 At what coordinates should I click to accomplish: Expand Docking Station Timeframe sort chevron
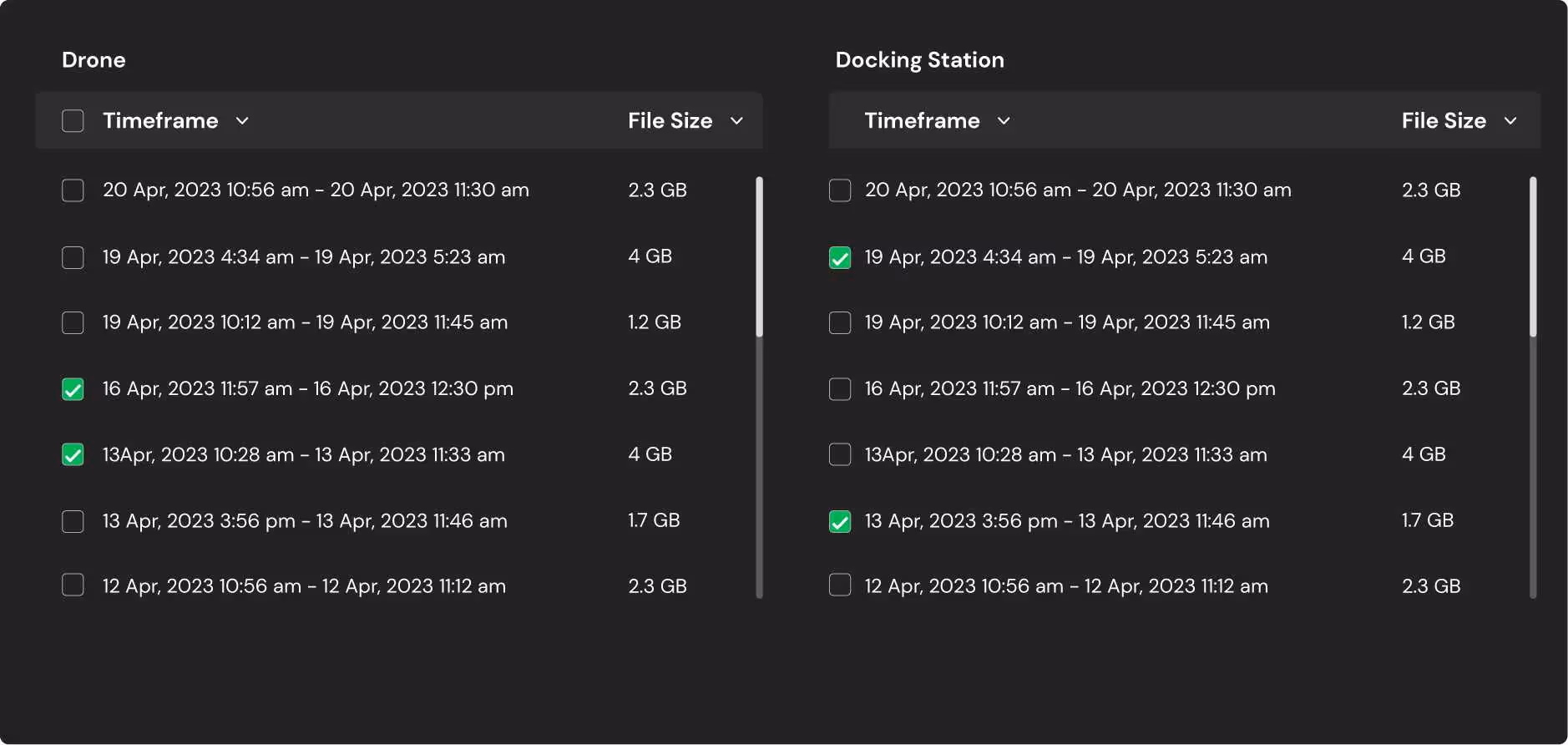coord(1004,121)
